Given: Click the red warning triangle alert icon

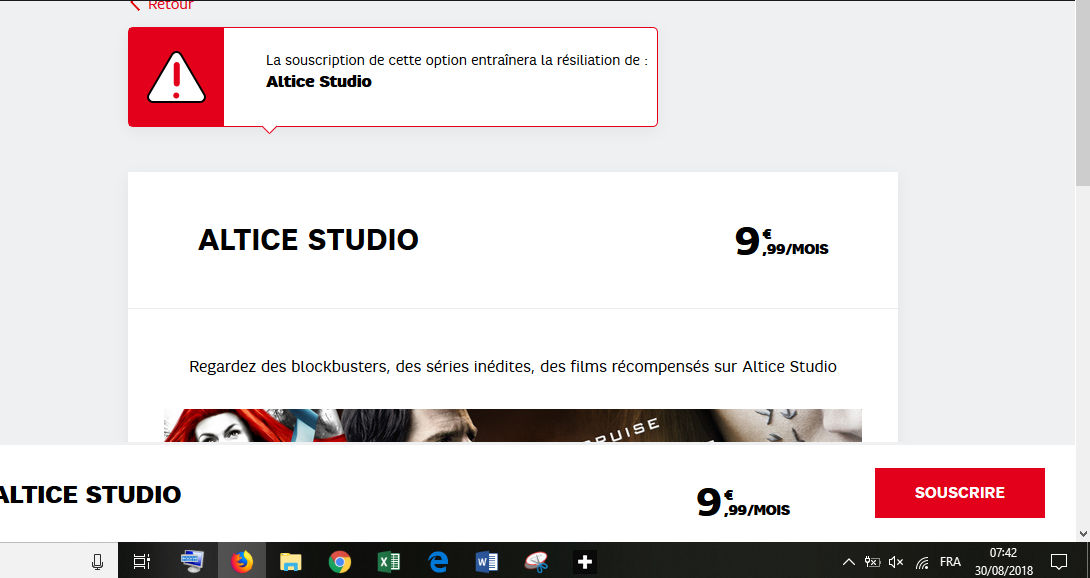Looking at the screenshot, I should pyautogui.click(x=175, y=76).
